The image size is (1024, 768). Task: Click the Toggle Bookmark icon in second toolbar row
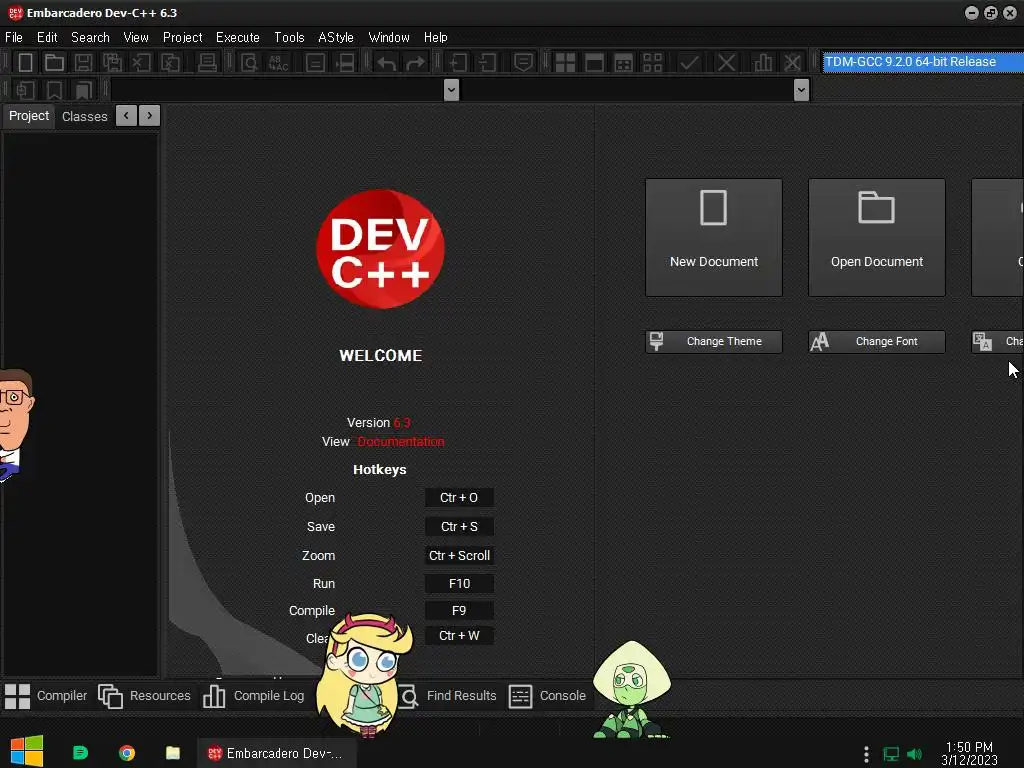pyautogui.click(x=54, y=90)
